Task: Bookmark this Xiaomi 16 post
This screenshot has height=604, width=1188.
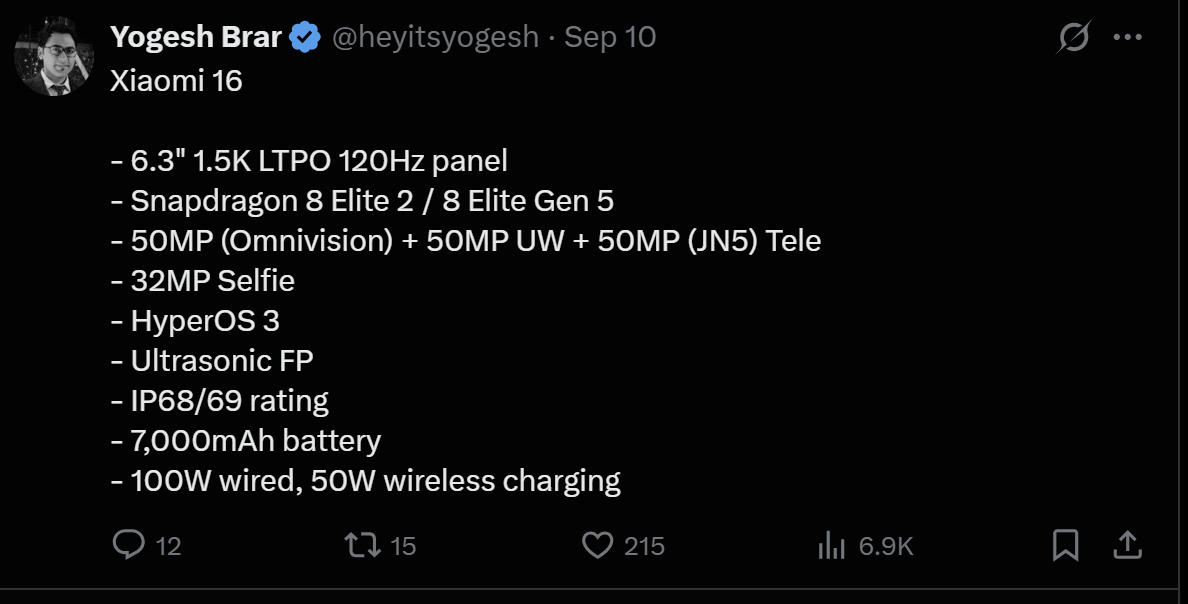Action: (1066, 545)
